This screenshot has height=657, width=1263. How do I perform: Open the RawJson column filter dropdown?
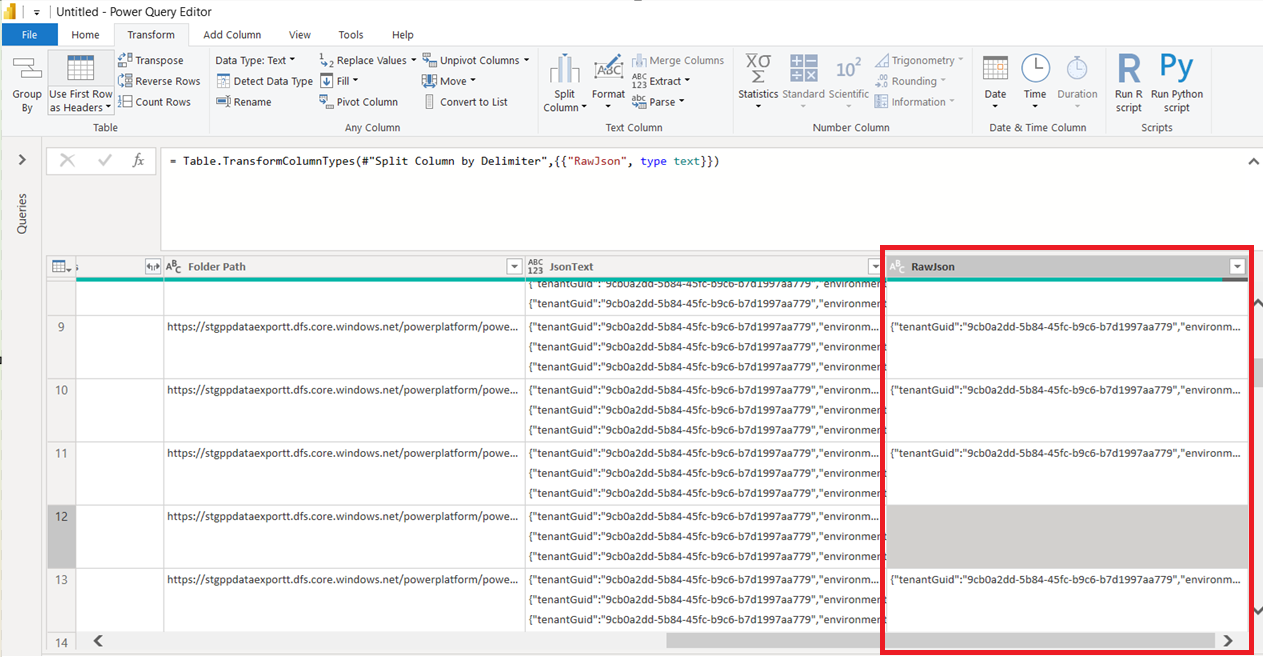click(1237, 267)
